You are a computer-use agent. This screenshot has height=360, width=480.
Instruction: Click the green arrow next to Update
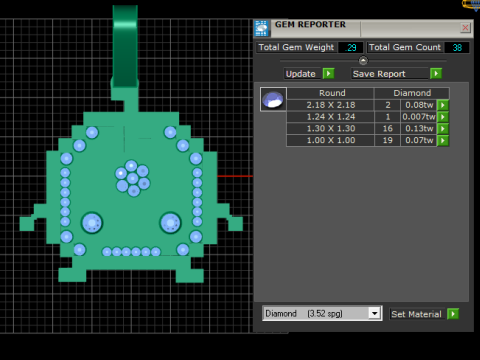pyautogui.click(x=328, y=73)
